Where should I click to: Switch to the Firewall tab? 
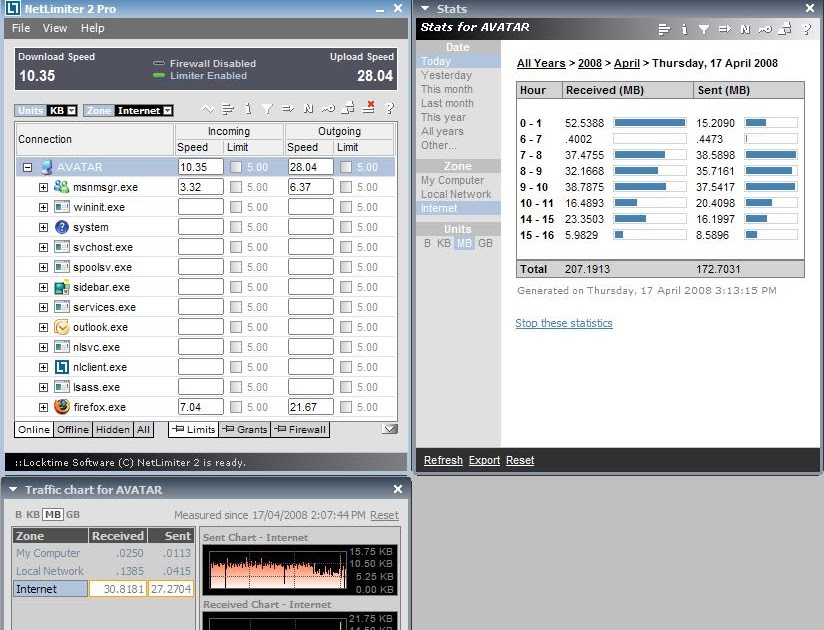pos(301,429)
